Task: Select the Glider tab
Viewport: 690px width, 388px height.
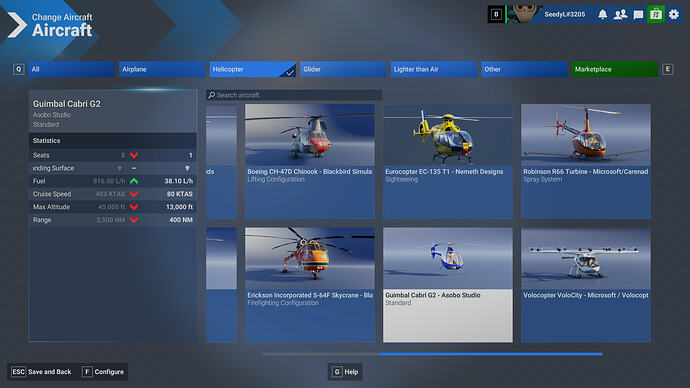Action: coord(343,69)
